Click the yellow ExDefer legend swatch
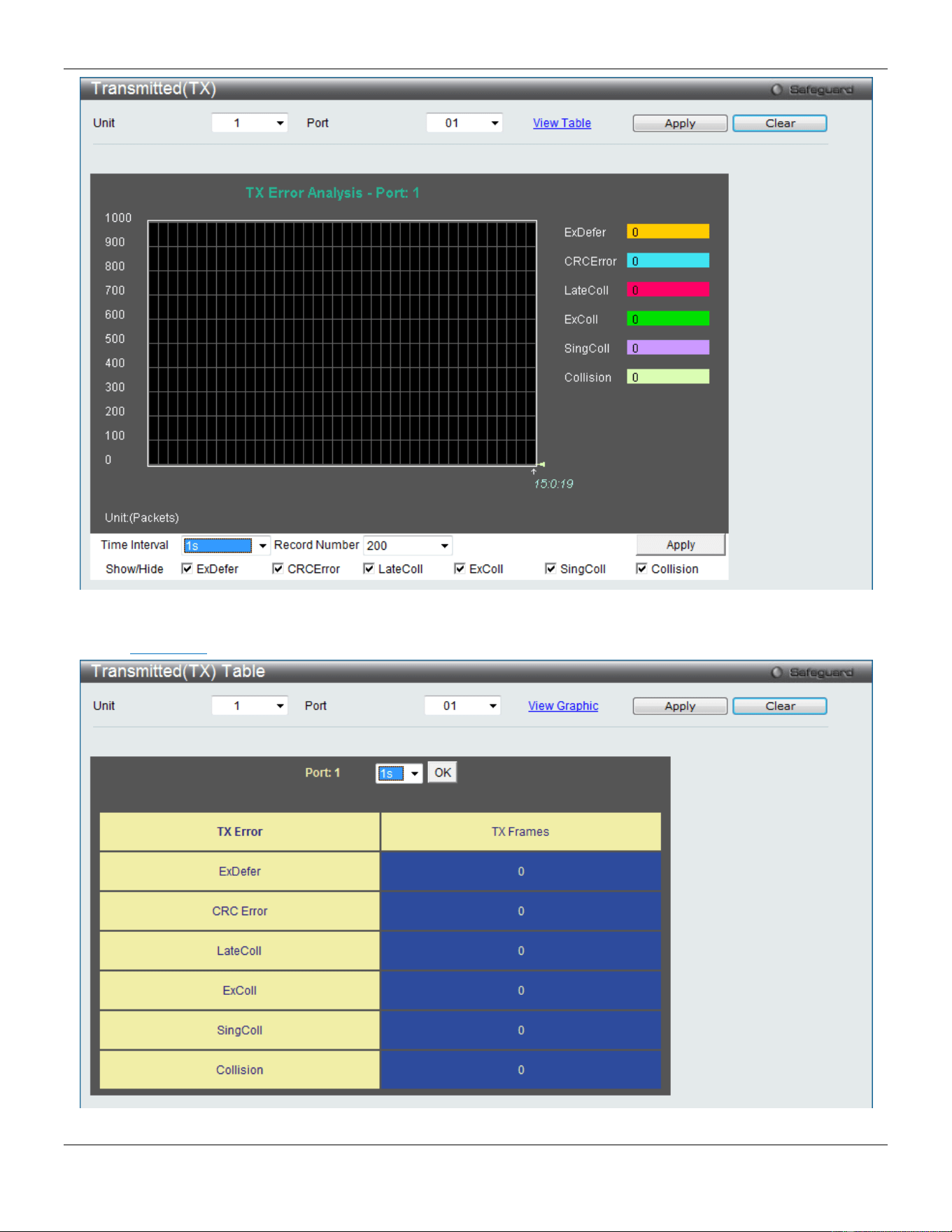Screen dimensions: 952x1232 pyautogui.click(x=668, y=232)
